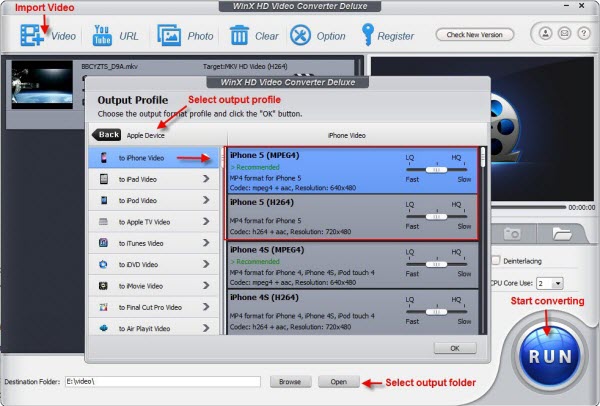Click the snapshot camera icon under preview
The image size is (600, 406).
(x=512, y=233)
